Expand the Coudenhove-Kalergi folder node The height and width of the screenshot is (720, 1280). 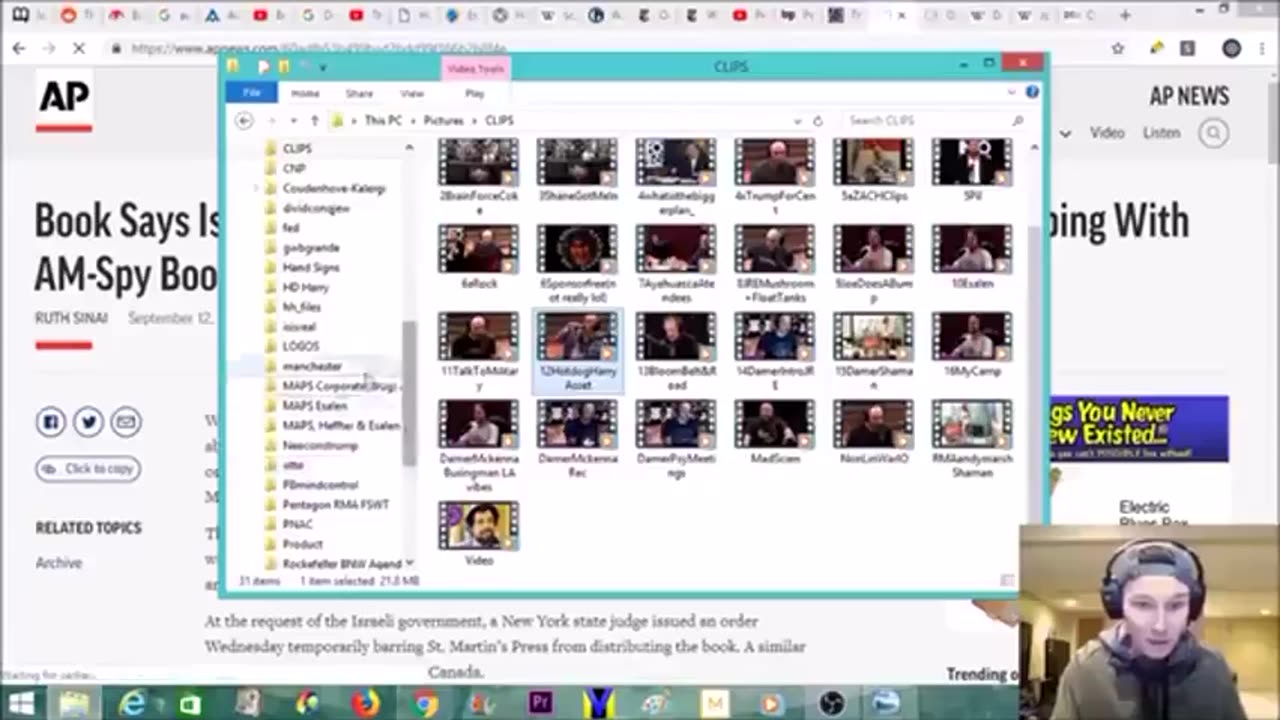tap(257, 188)
